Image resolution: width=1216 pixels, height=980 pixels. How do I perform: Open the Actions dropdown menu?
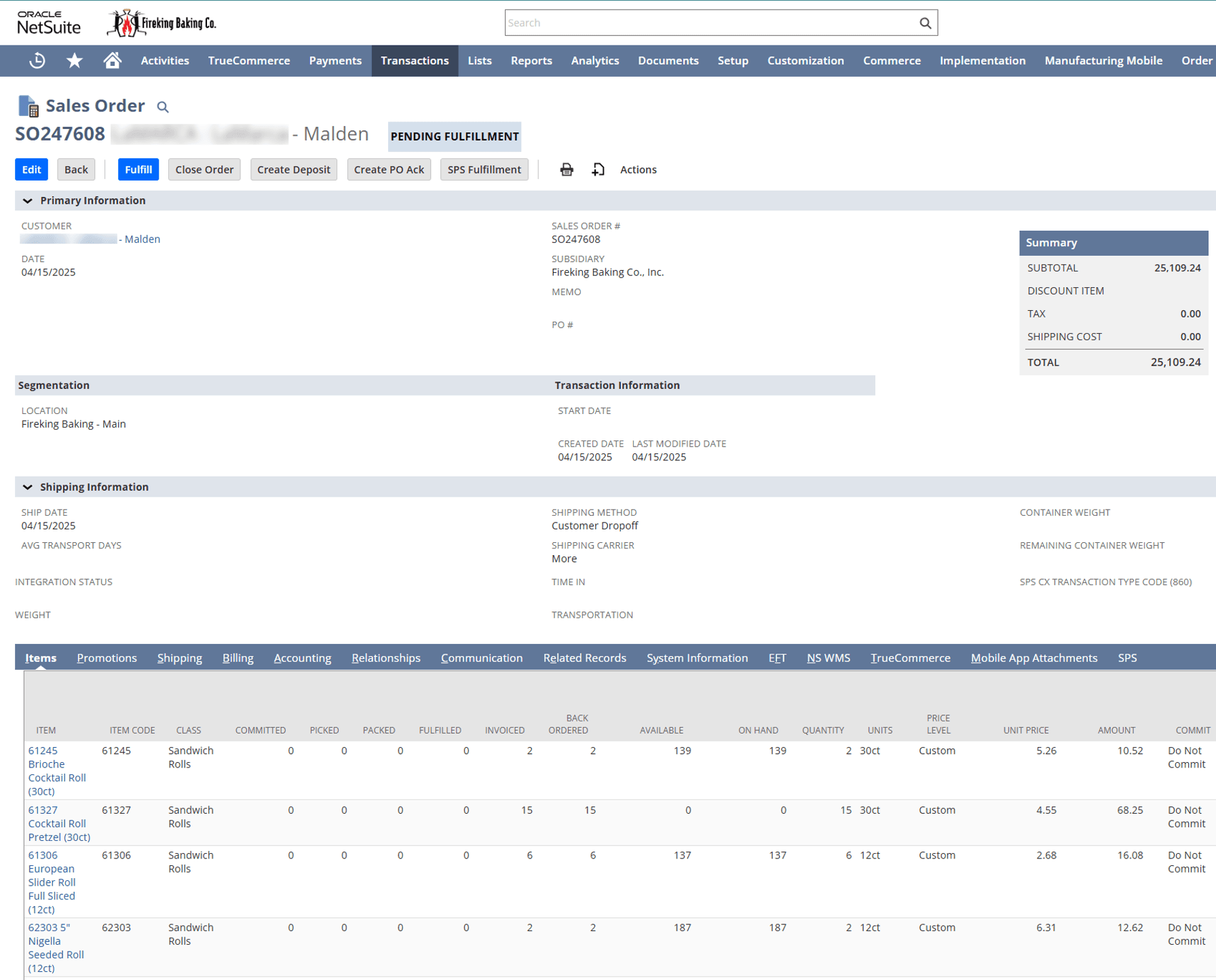[638, 170]
